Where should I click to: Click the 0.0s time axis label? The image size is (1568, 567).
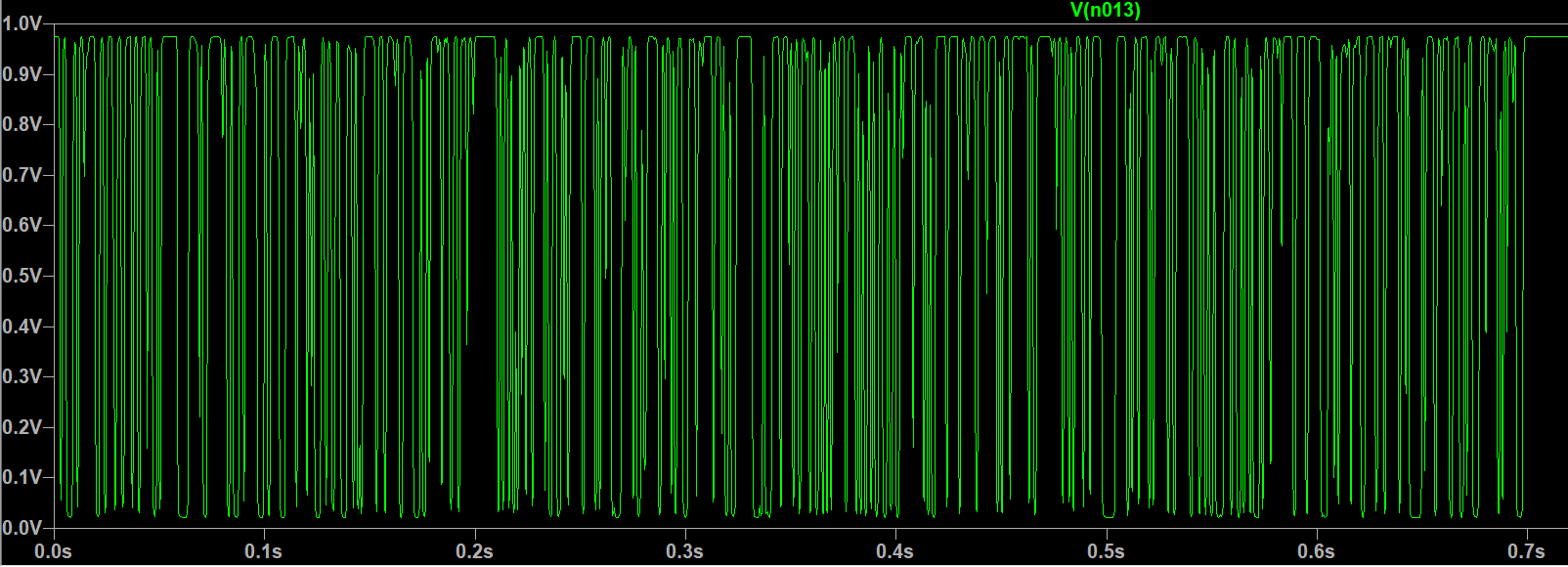click(x=54, y=552)
